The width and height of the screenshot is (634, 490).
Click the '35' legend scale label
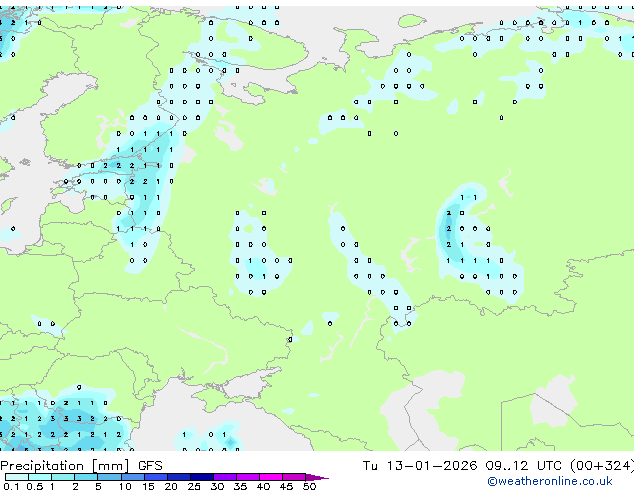pyautogui.click(x=240, y=486)
